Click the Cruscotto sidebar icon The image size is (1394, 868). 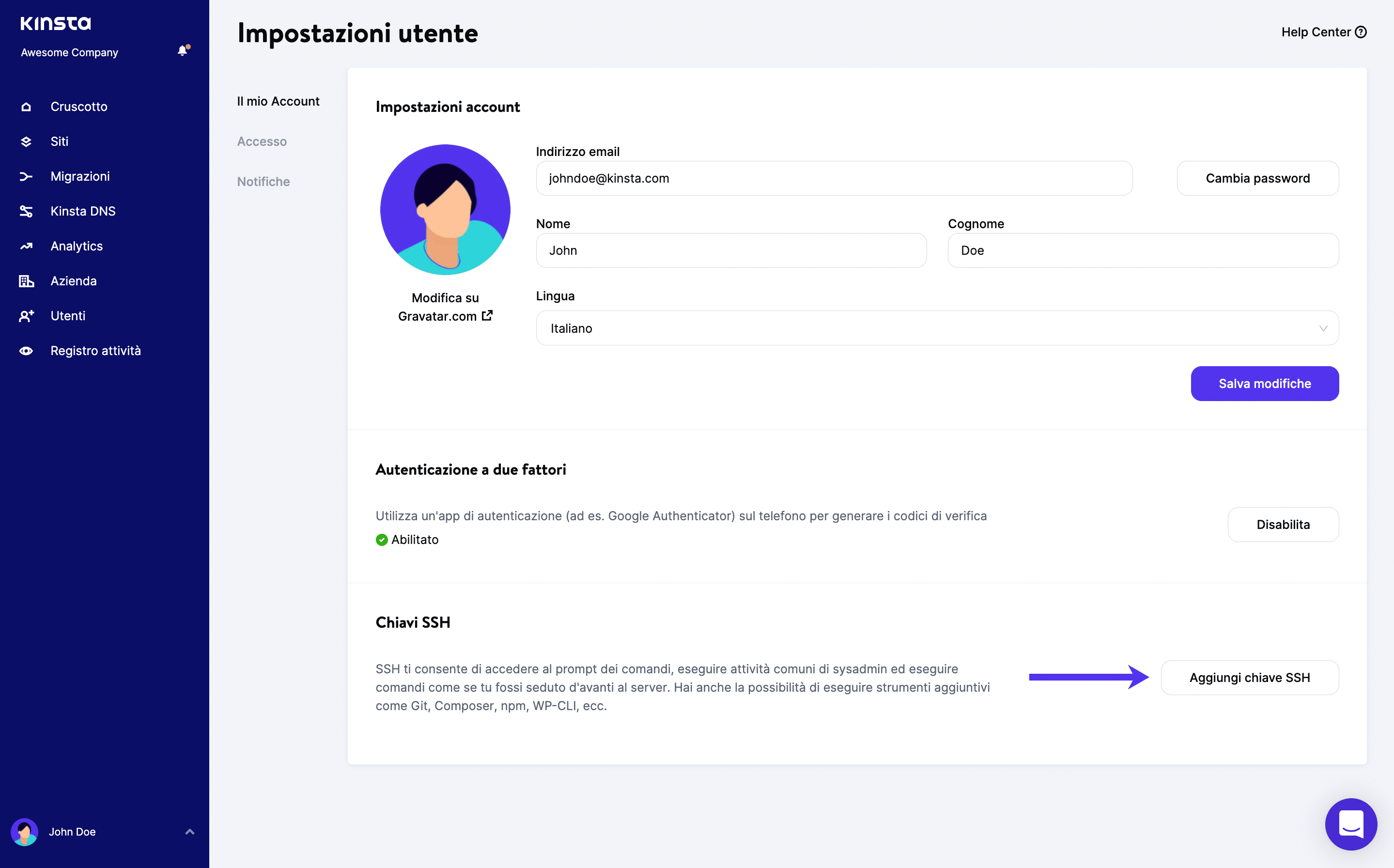pyautogui.click(x=27, y=106)
